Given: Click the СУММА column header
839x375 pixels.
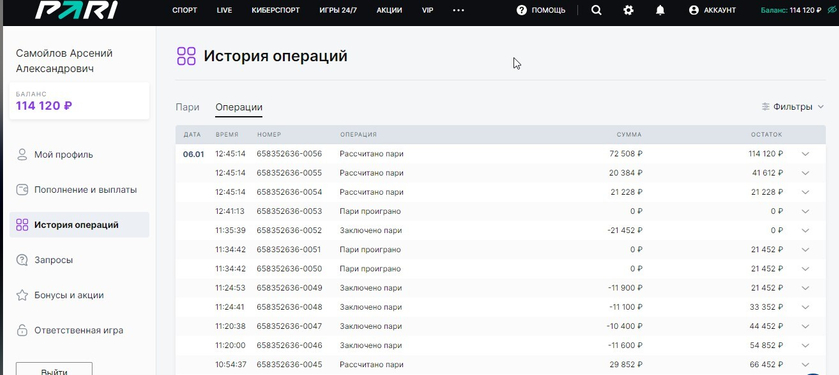Looking at the screenshot, I should click(629, 135).
